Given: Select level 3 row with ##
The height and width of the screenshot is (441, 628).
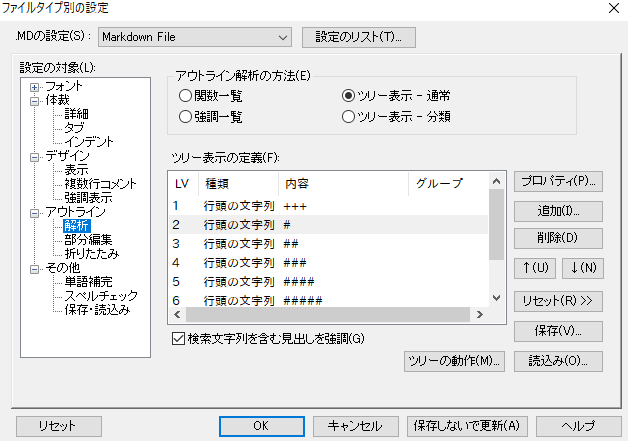Looking at the screenshot, I should (x=329, y=244).
